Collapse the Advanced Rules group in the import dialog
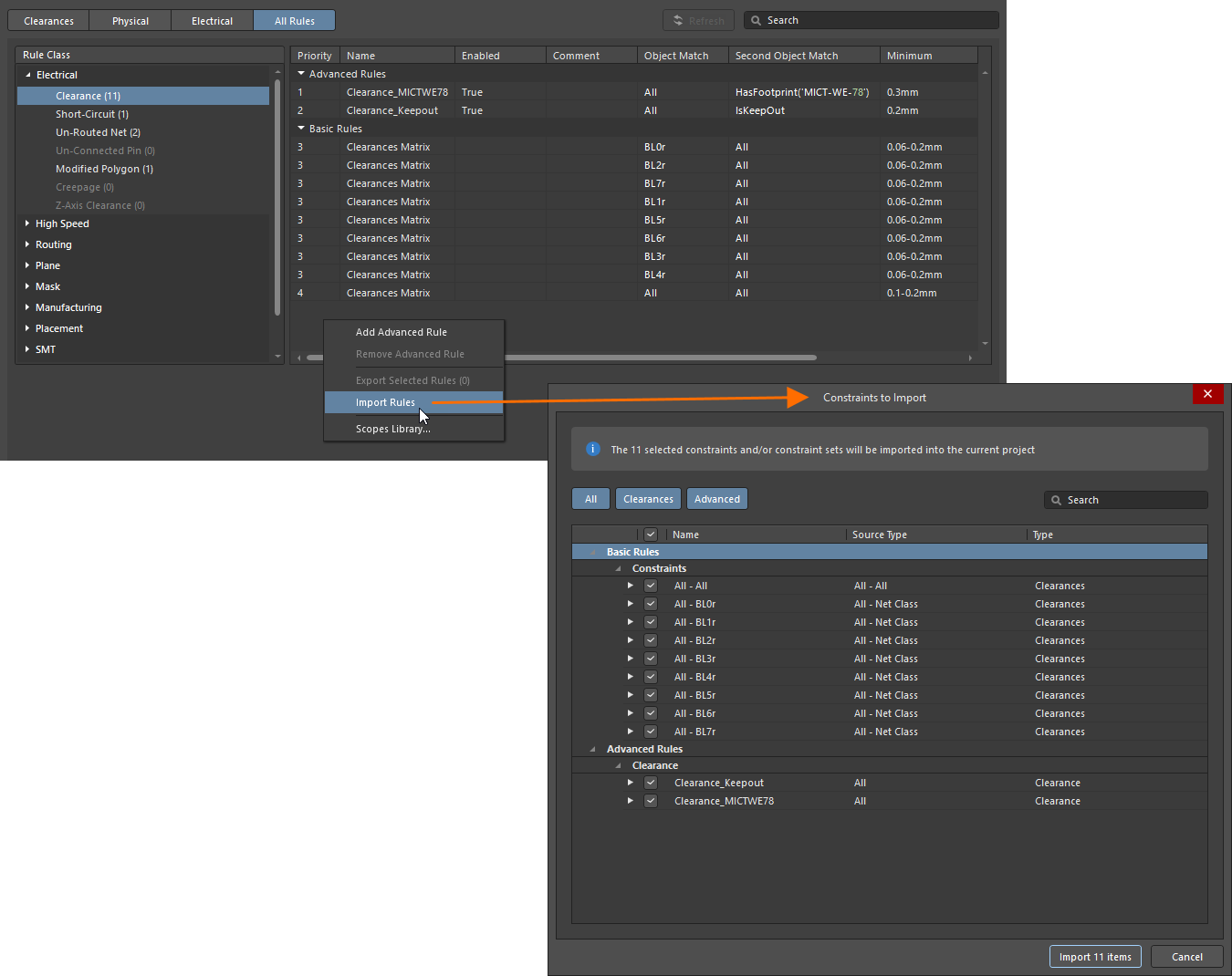1232x976 pixels. click(x=592, y=749)
